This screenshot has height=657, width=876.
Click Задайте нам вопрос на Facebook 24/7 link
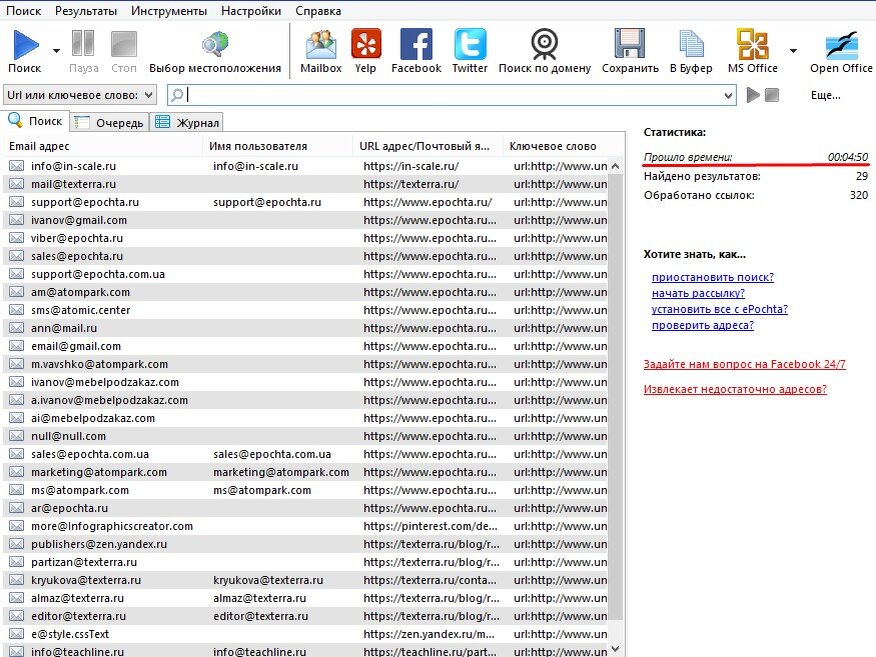click(744, 364)
